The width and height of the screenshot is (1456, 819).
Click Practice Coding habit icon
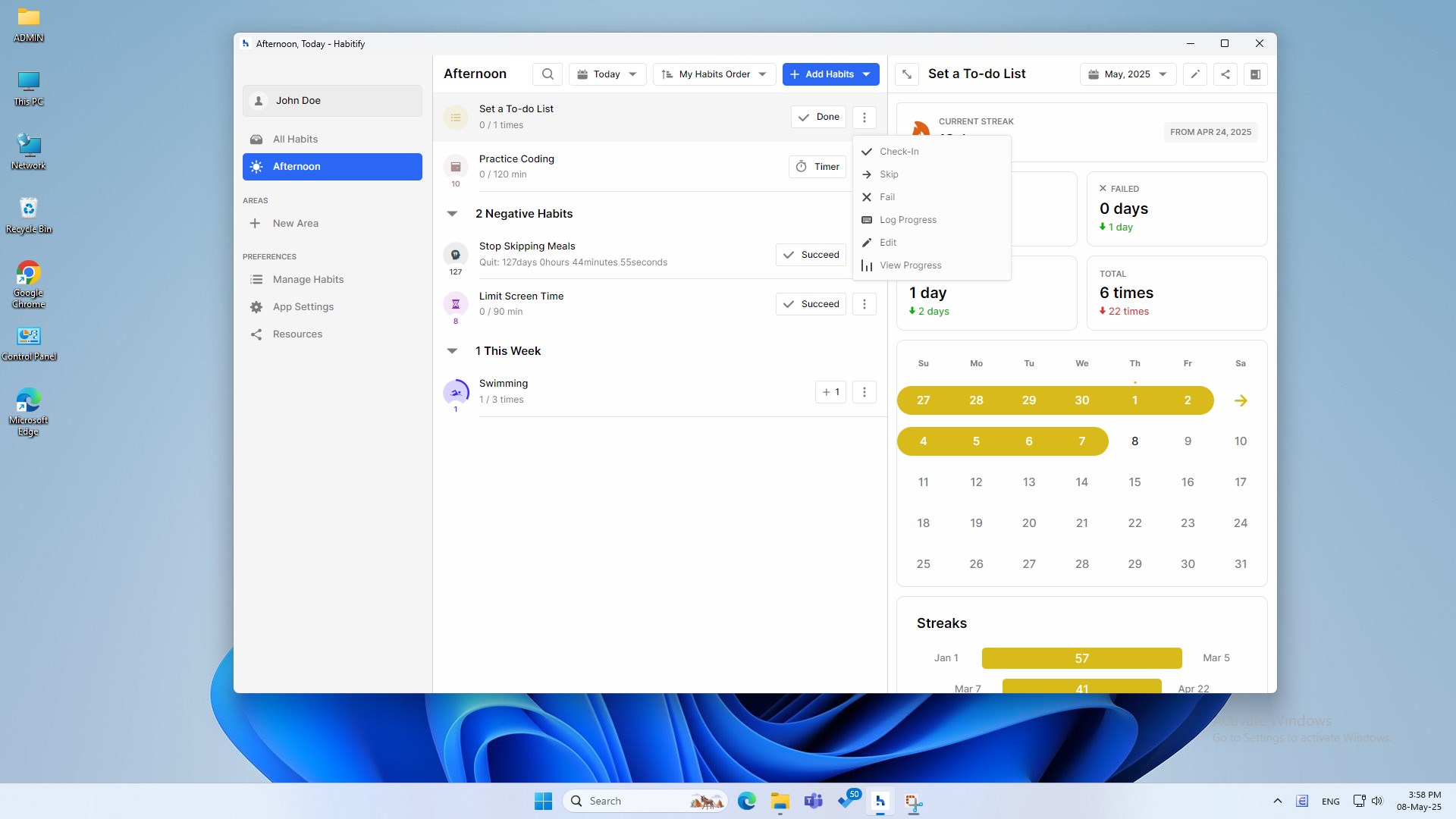[456, 167]
